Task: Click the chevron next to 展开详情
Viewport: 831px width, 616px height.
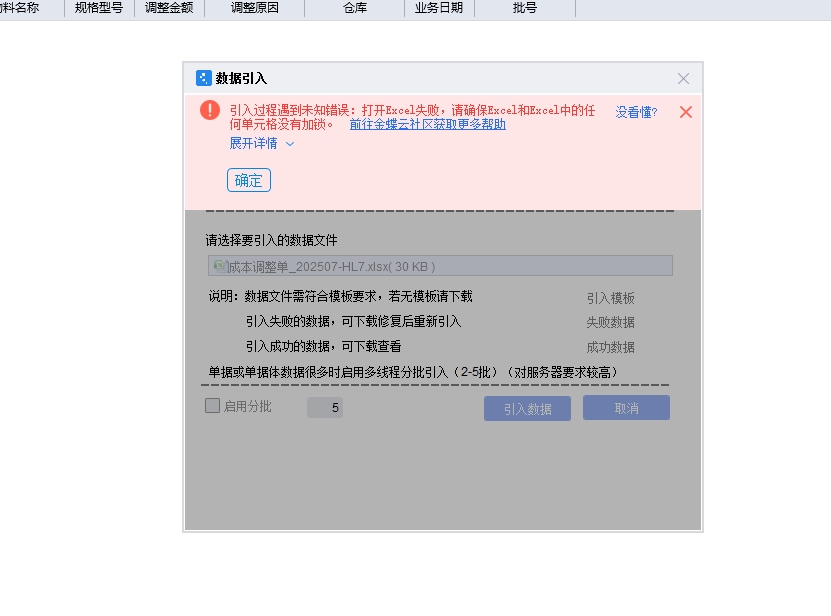Action: click(x=290, y=144)
